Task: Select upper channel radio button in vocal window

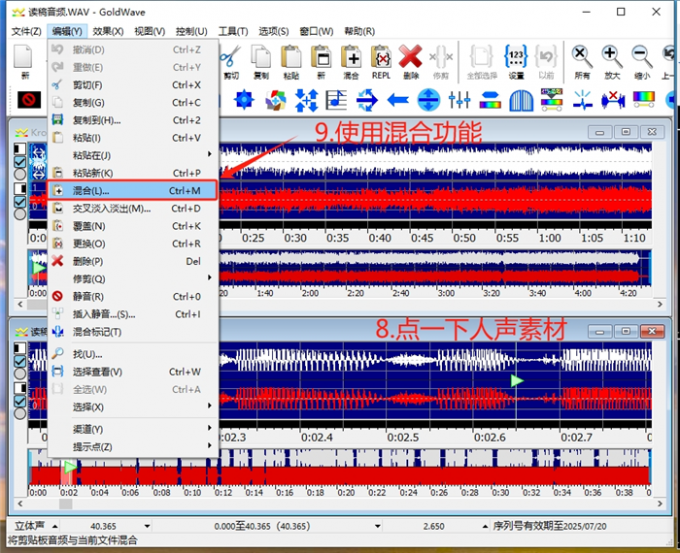Action: point(20,373)
